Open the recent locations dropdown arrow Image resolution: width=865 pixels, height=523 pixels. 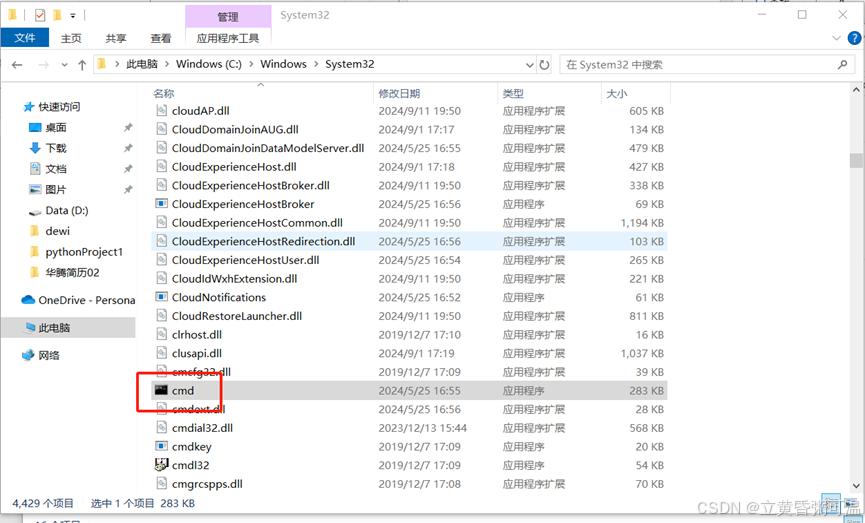65,65
